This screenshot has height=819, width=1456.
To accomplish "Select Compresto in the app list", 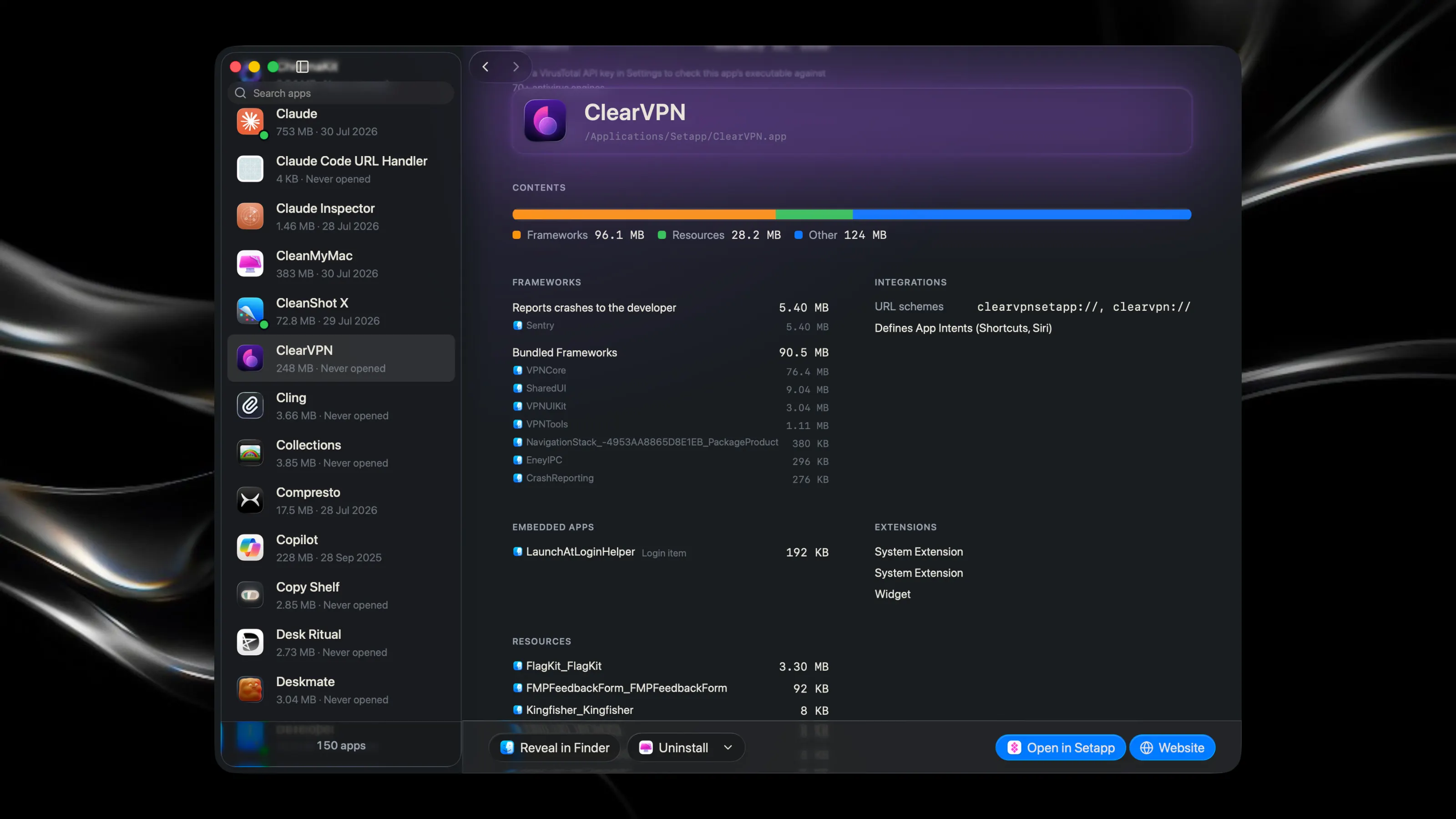I will pos(341,501).
